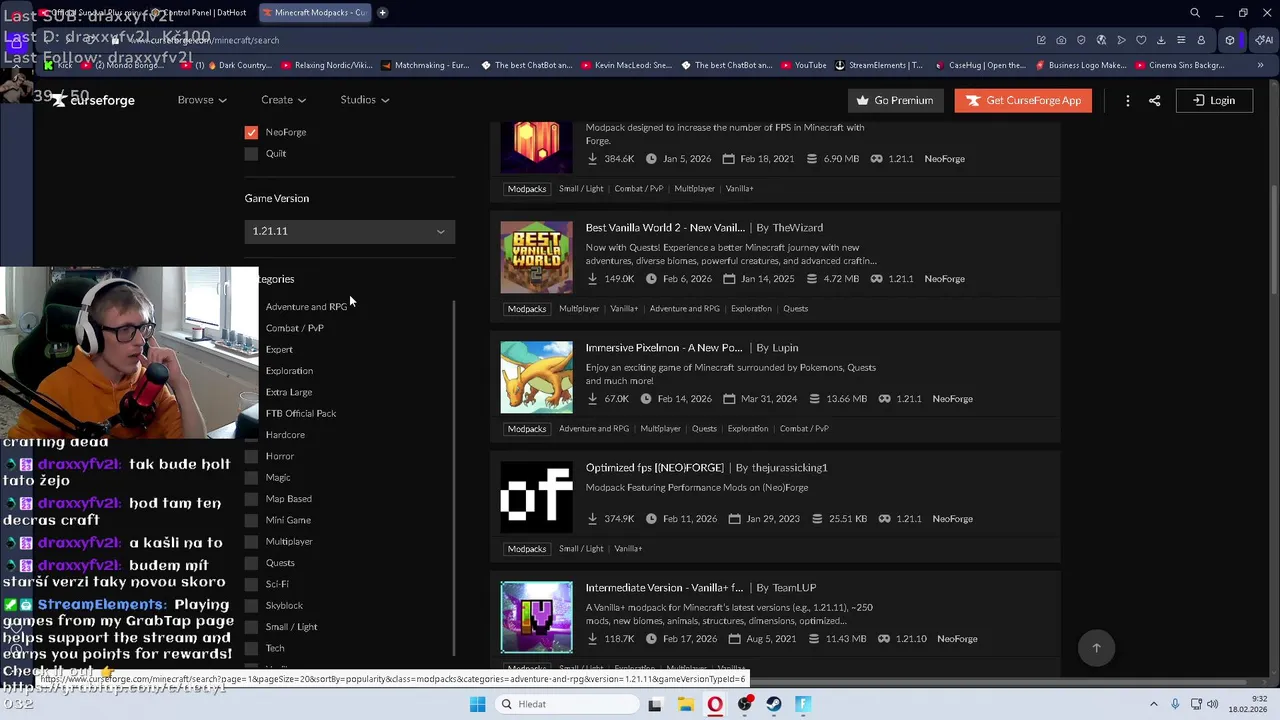Expand the Browse menu
Screen dimensions: 1280x720
click(x=202, y=100)
